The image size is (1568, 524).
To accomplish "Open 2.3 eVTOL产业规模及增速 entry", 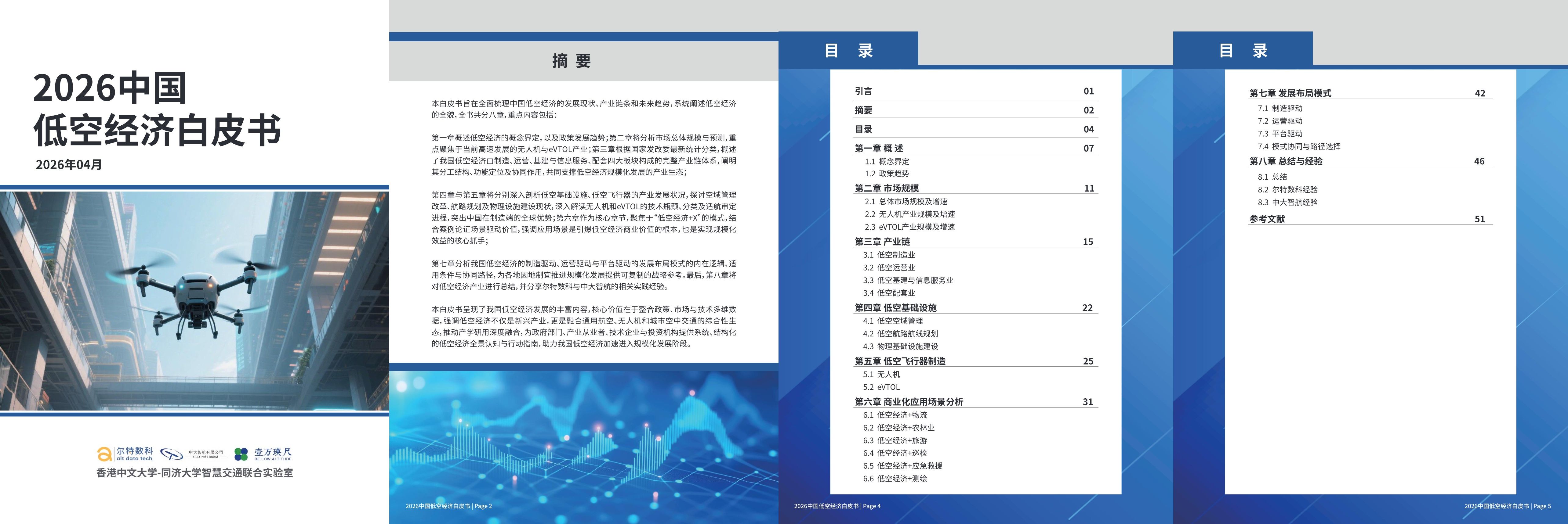I will (910, 227).
